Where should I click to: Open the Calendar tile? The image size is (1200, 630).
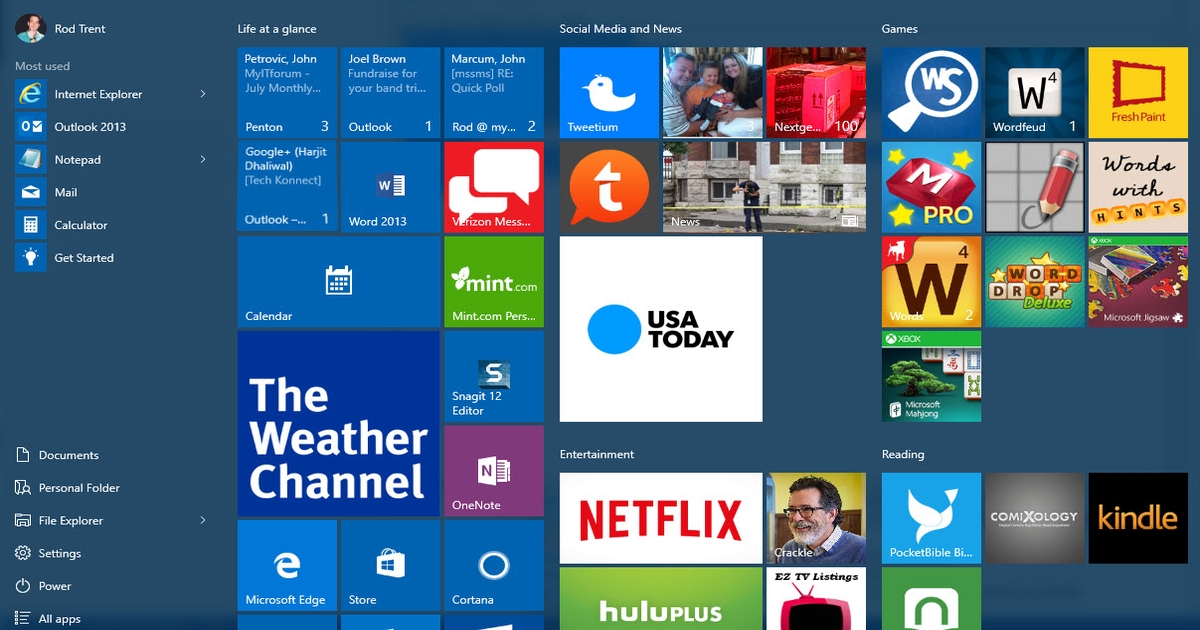338,281
